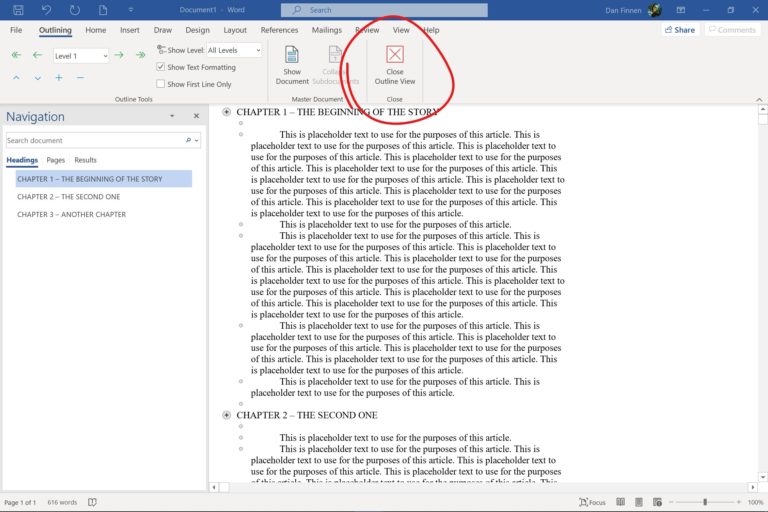This screenshot has width=768, height=512.
Task: Click the Share button
Action: [x=680, y=30]
